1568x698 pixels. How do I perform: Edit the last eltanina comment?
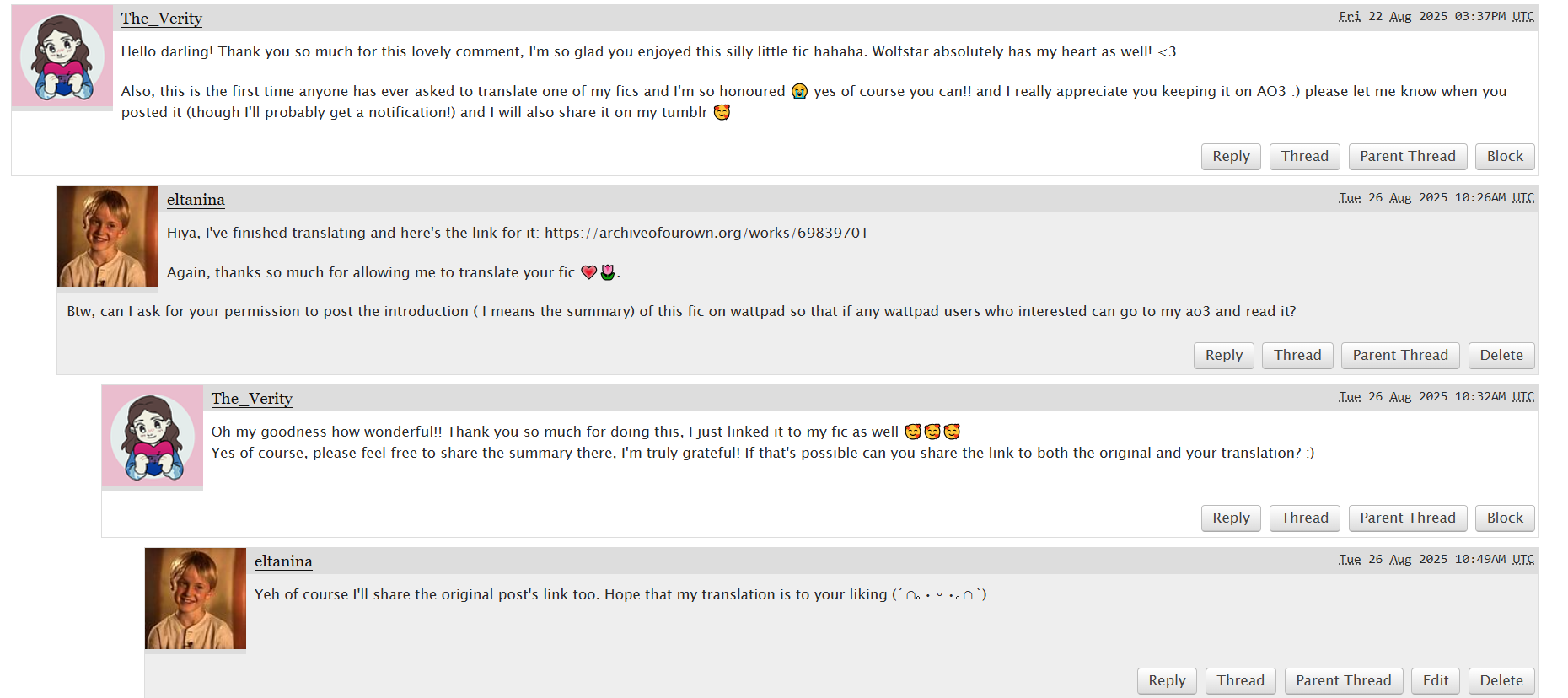(x=1436, y=681)
